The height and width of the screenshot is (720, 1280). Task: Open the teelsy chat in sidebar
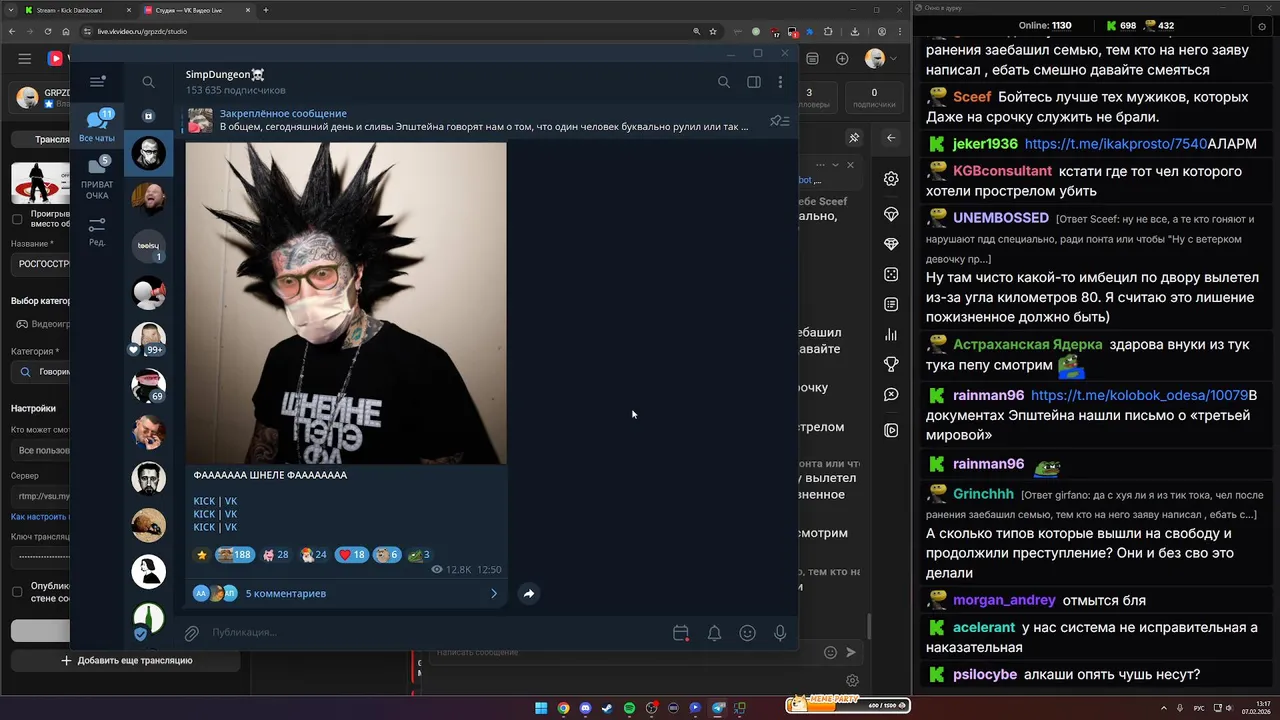click(149, 246)
